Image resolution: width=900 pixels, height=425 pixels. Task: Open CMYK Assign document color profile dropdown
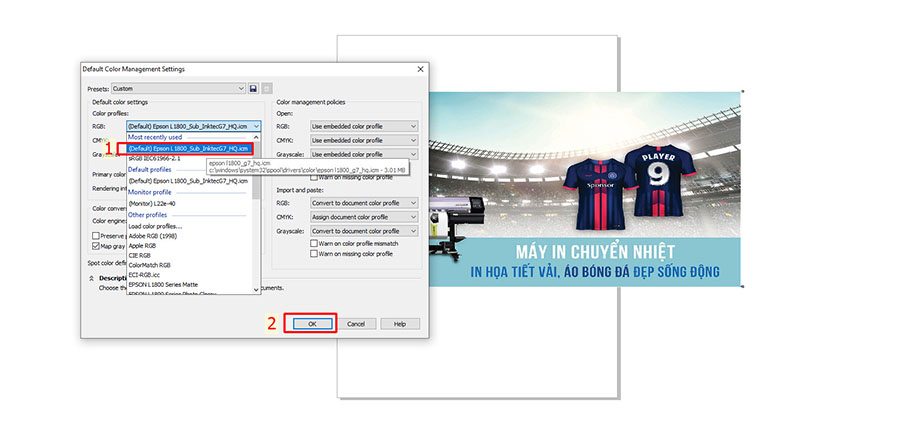coord(364,217)
